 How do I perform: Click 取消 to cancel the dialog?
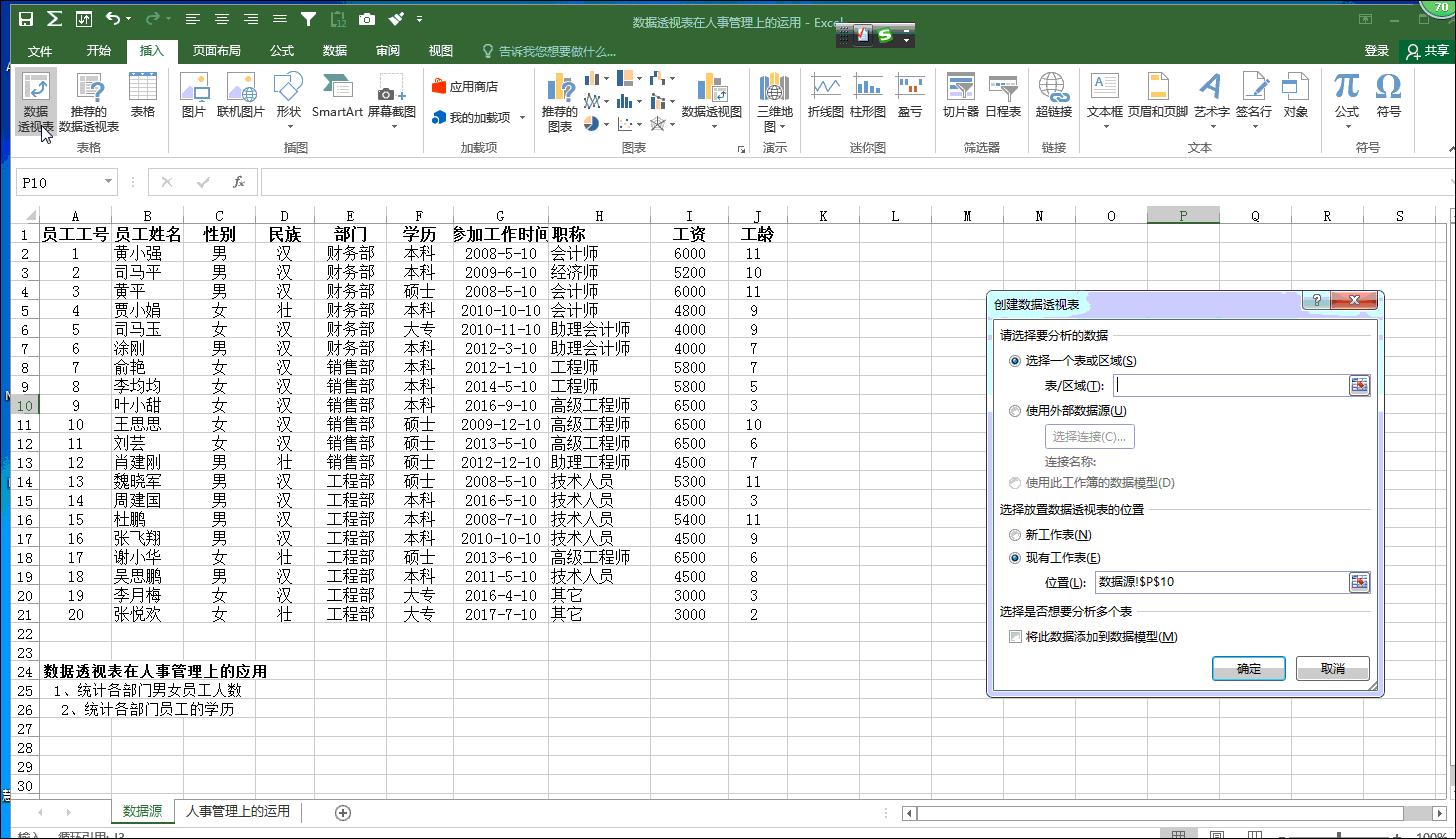tap(1333, 669)
